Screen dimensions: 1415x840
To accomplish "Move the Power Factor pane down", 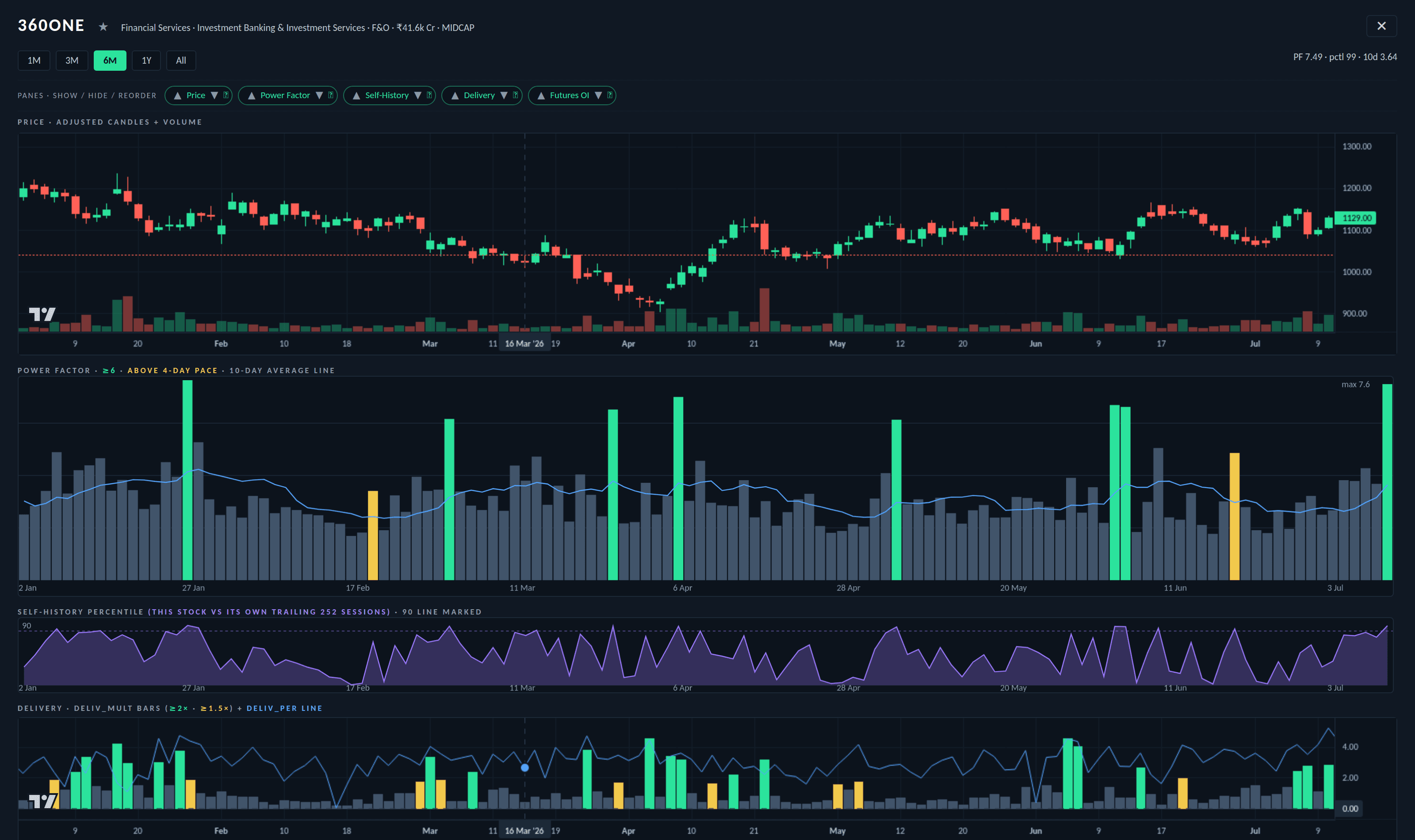I will 319,95.
